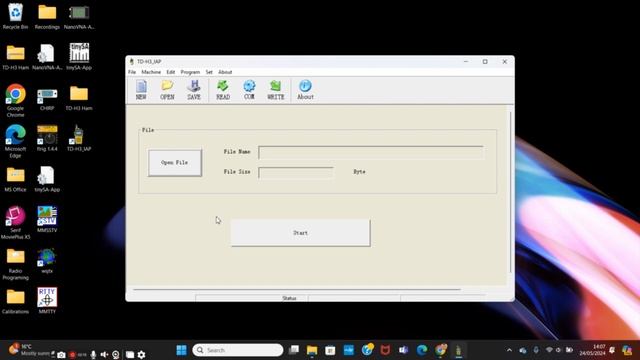Screen dimensions: 640x360
Task: Click the settings gear on taskbar left
Action: coord(141,355)
